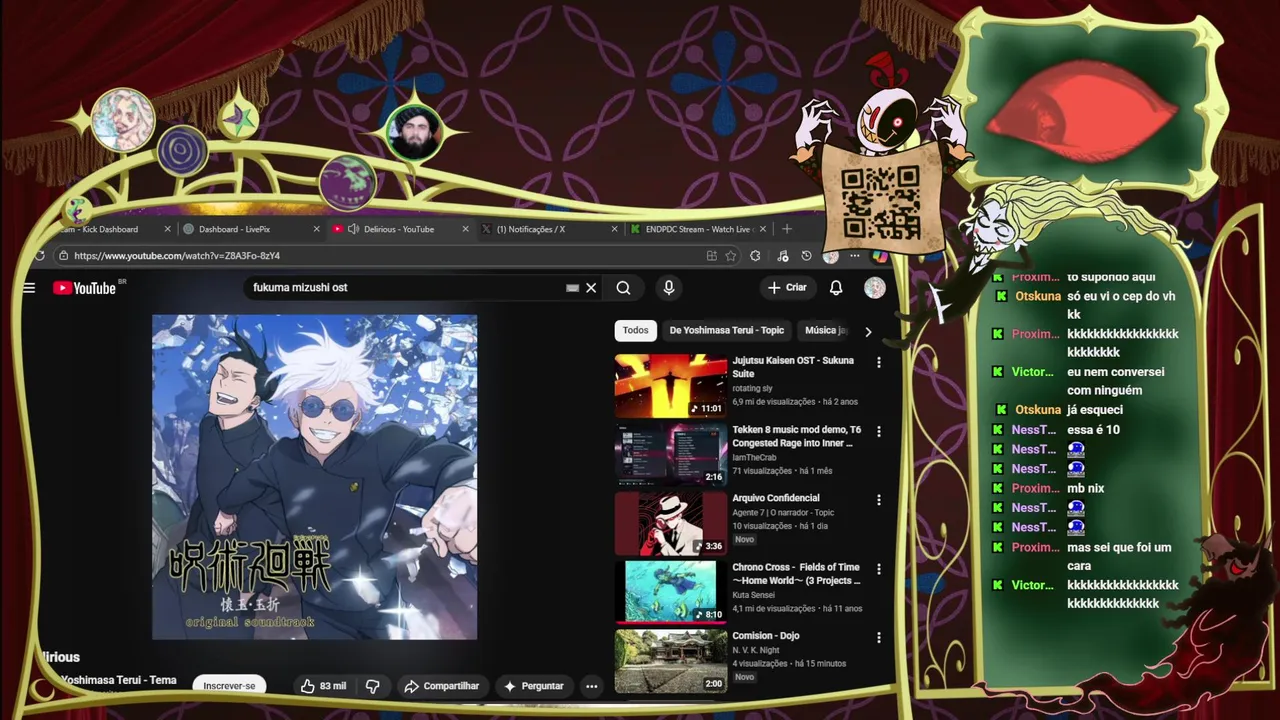The image size is (1280, 720).
Task: Share the video via Compartilhar
Action: pyautogui.click(x=441, y=686)
